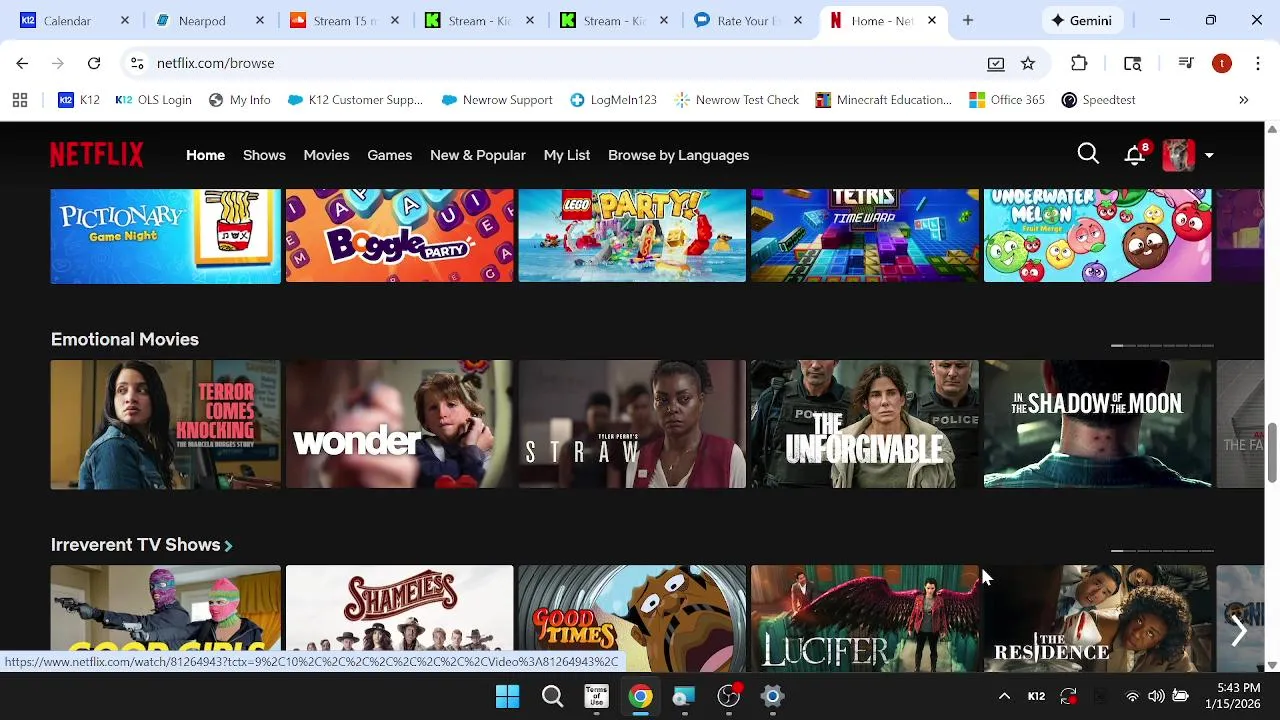The image size is (1280, 720).
Task: Expand the profile menu caret
Action: pyautogui.click(x=1209, y=156)
